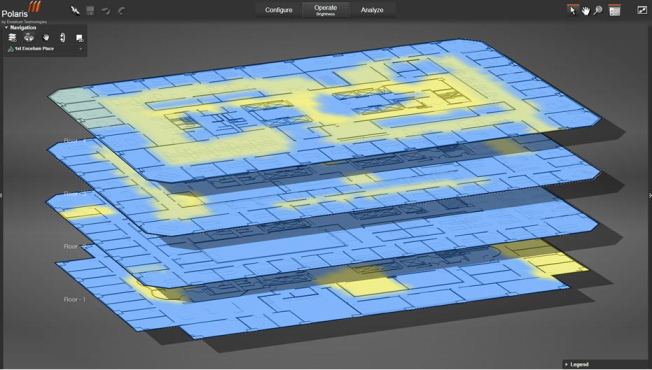Switch to the Configure tab

pos(279,10)
